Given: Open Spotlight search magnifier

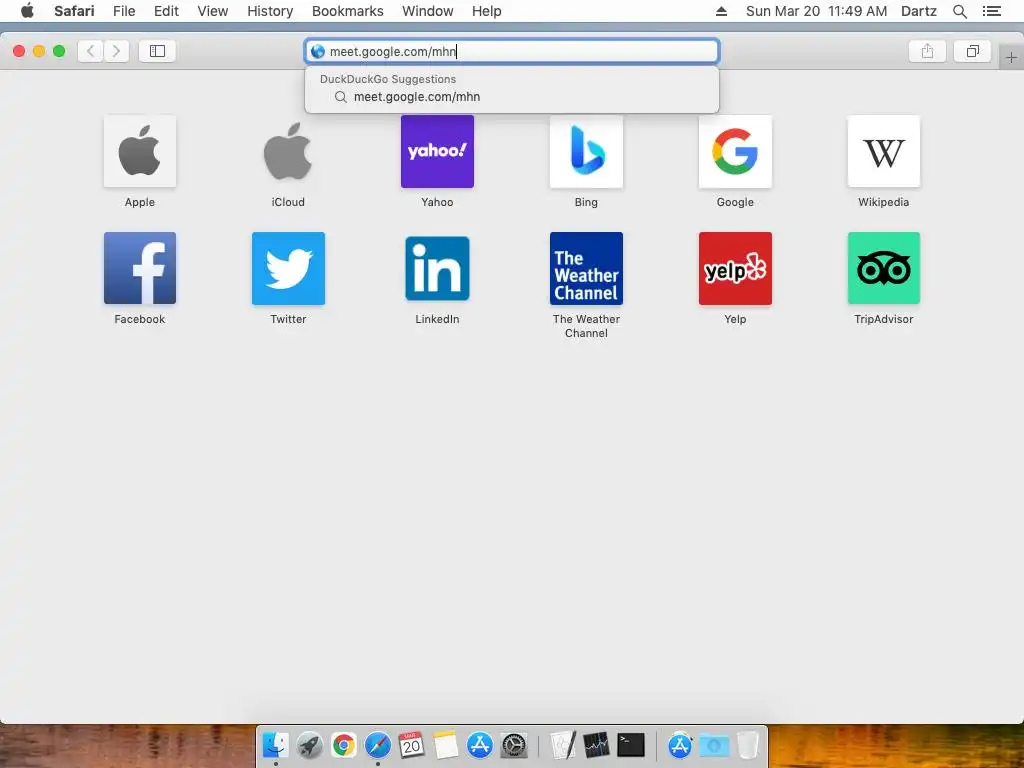Looking at the screenshot, I should 960,11.
